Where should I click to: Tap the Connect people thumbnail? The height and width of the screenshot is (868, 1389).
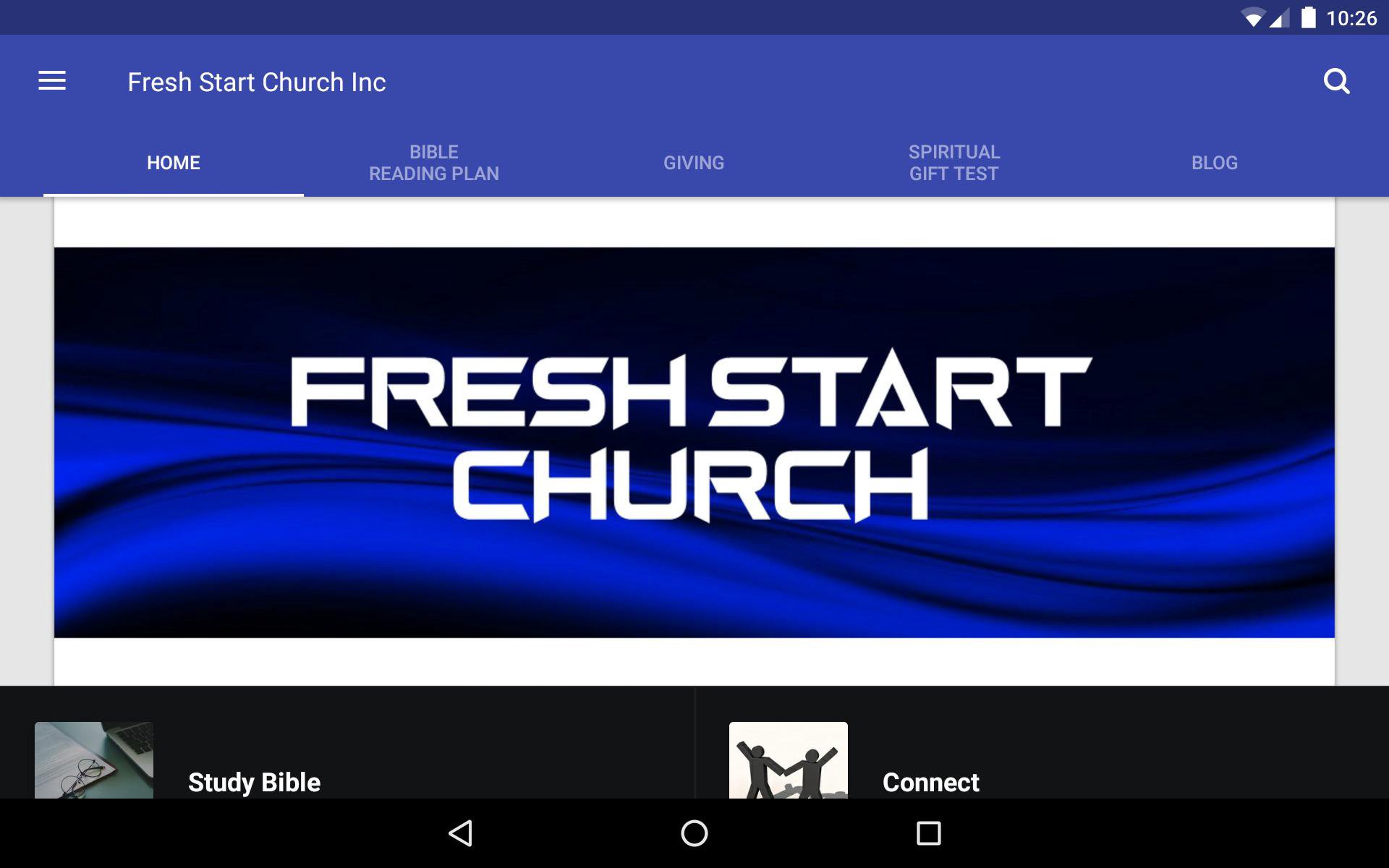pos(789,760)
